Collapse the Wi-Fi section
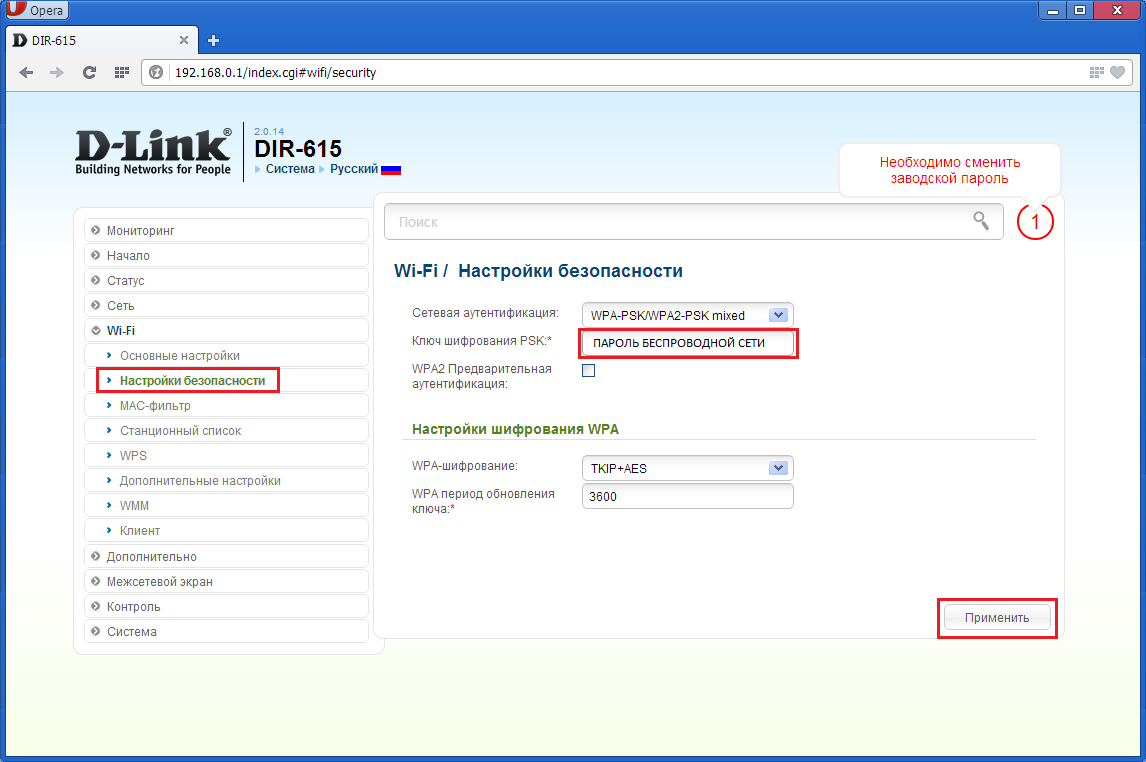The image size is (1146, 762). coord(227,330)
